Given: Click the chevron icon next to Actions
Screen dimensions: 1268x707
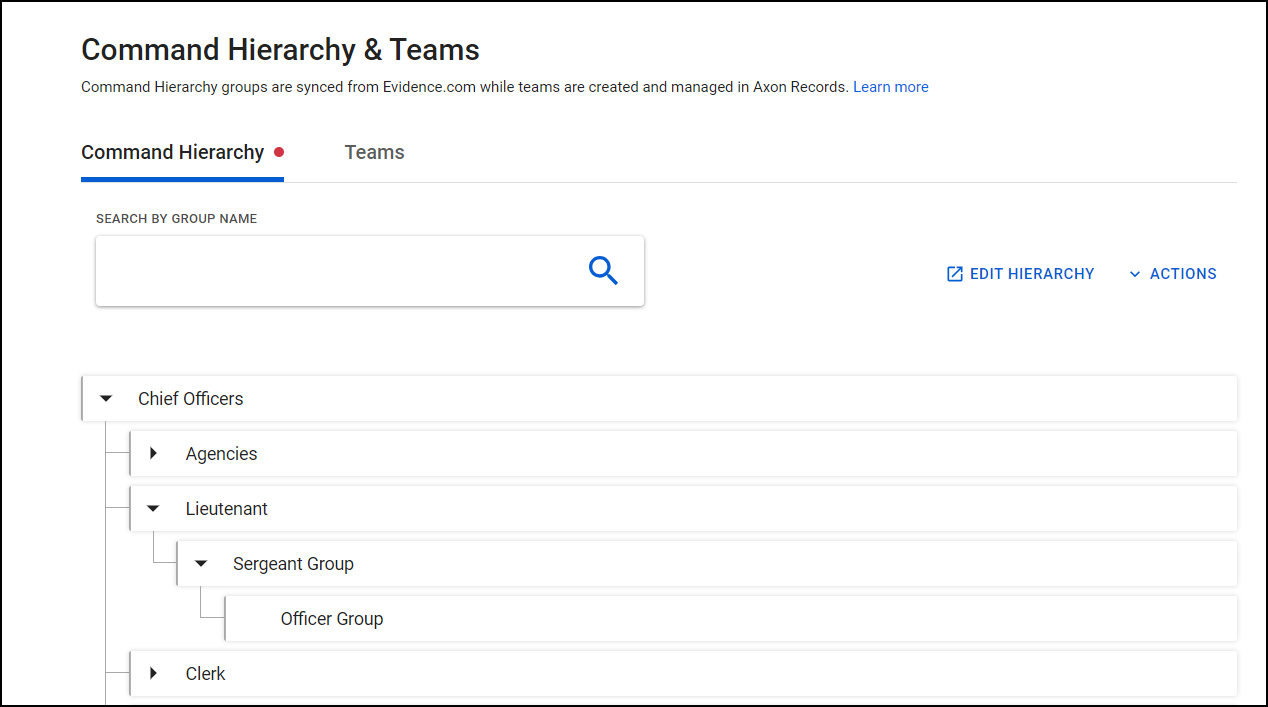Looking at the screenshot, I should (x=1134, y=274).
